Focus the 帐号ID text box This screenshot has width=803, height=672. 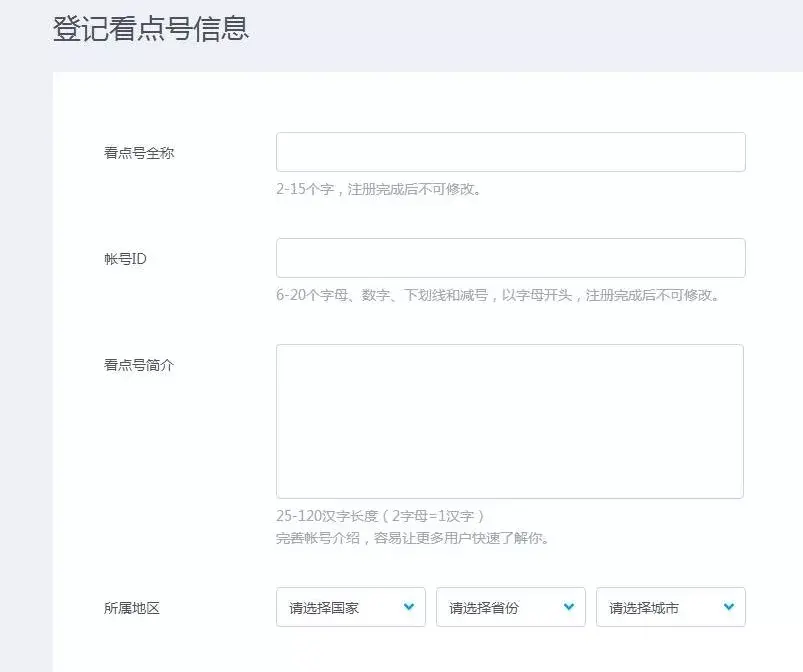pyautogui.click(x=511, y=258)
